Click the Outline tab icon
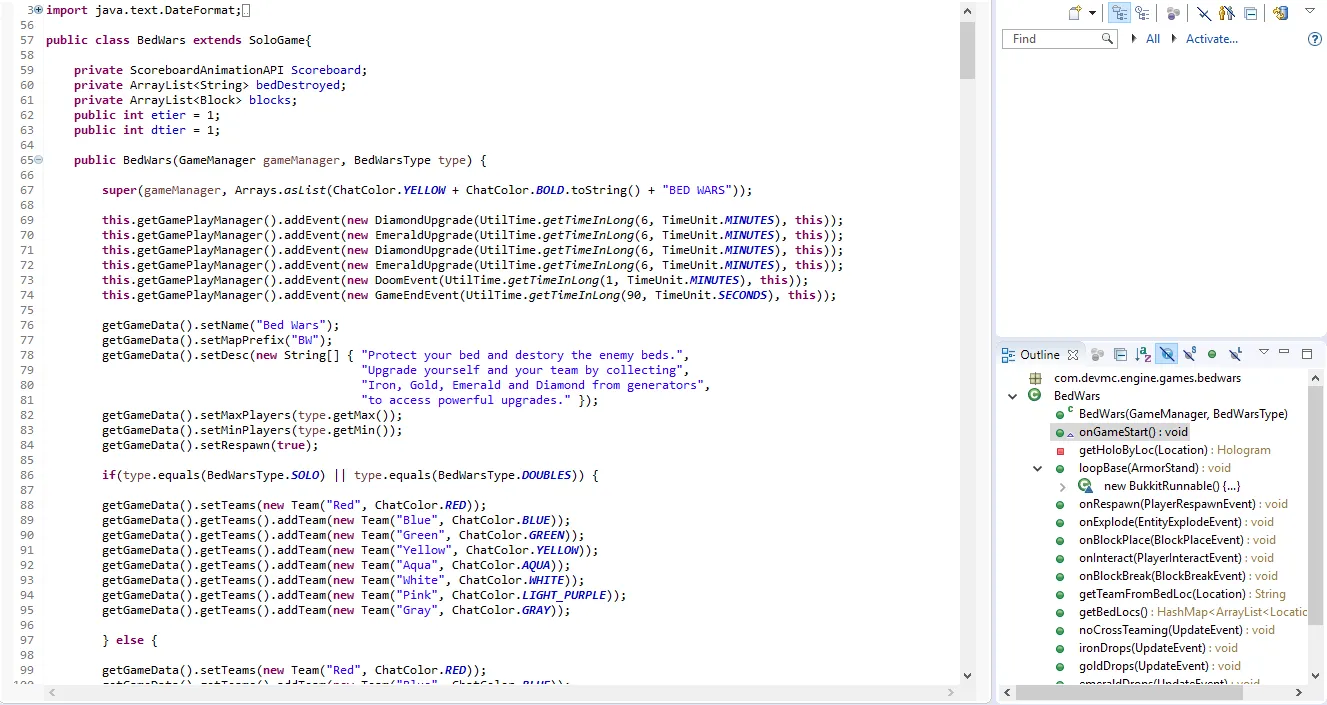Viewport: 1327px width, 705px height. [1009, 354]
